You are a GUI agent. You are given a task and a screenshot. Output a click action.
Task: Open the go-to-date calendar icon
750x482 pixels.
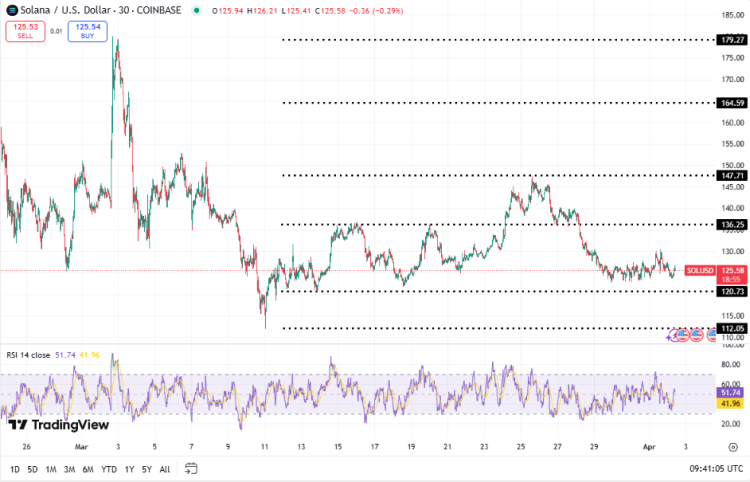[191, 468]
